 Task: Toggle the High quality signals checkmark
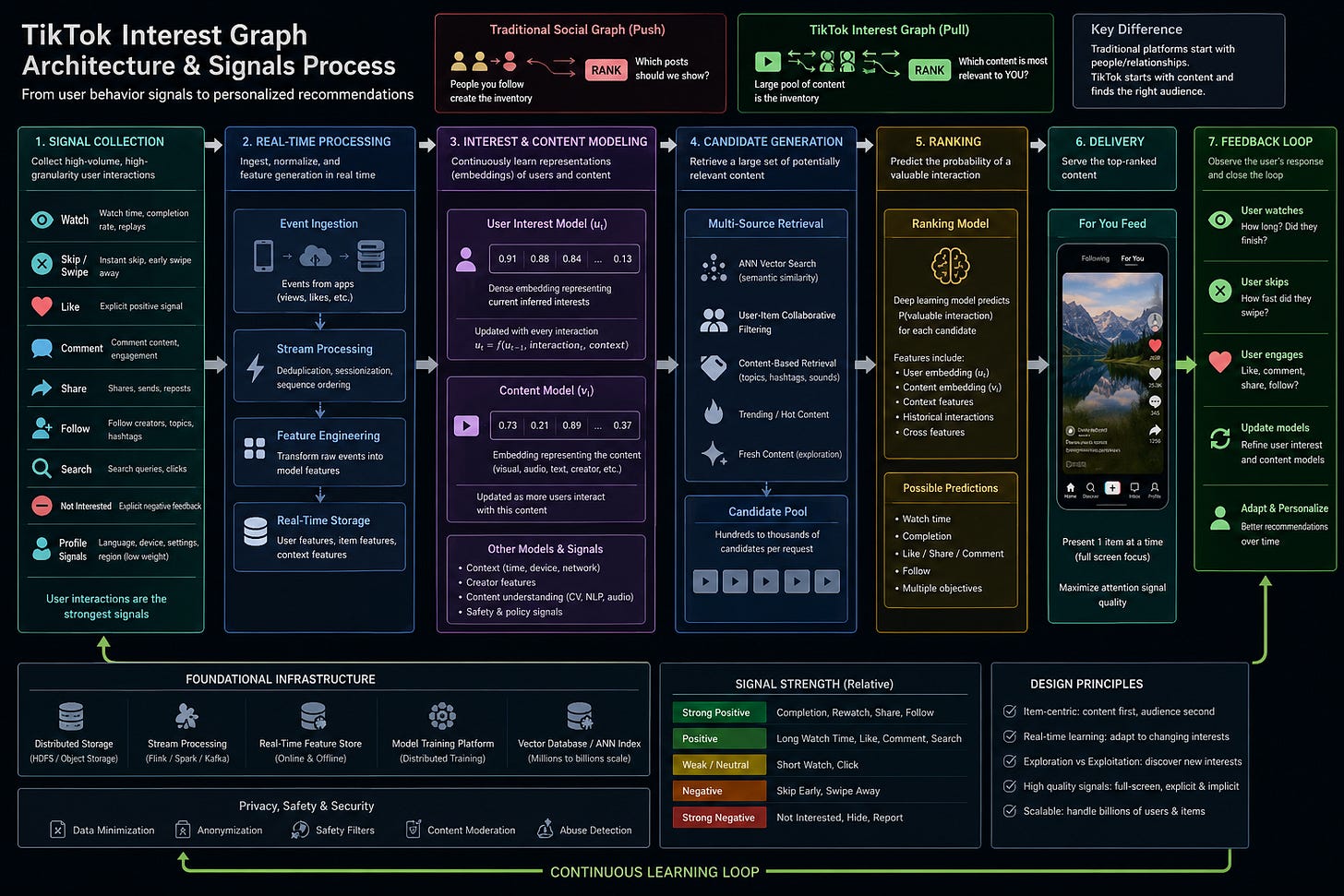(1010, 786)
